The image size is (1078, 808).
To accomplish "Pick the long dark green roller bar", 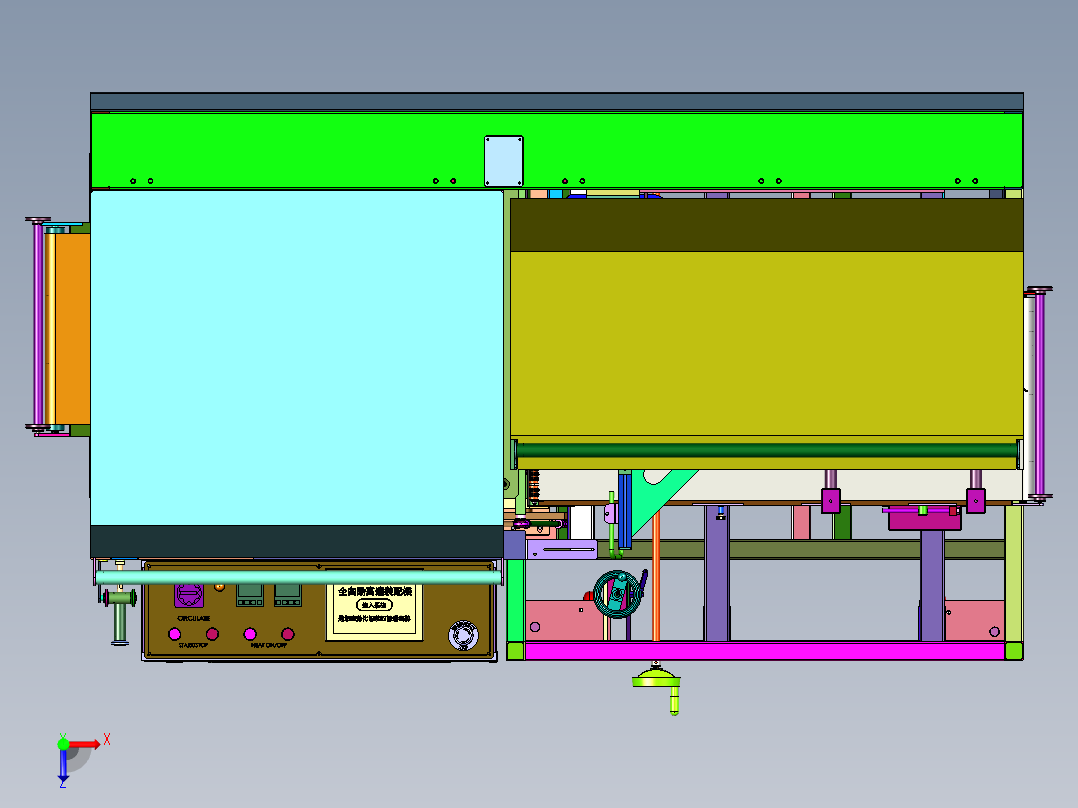I will (767, 450).
